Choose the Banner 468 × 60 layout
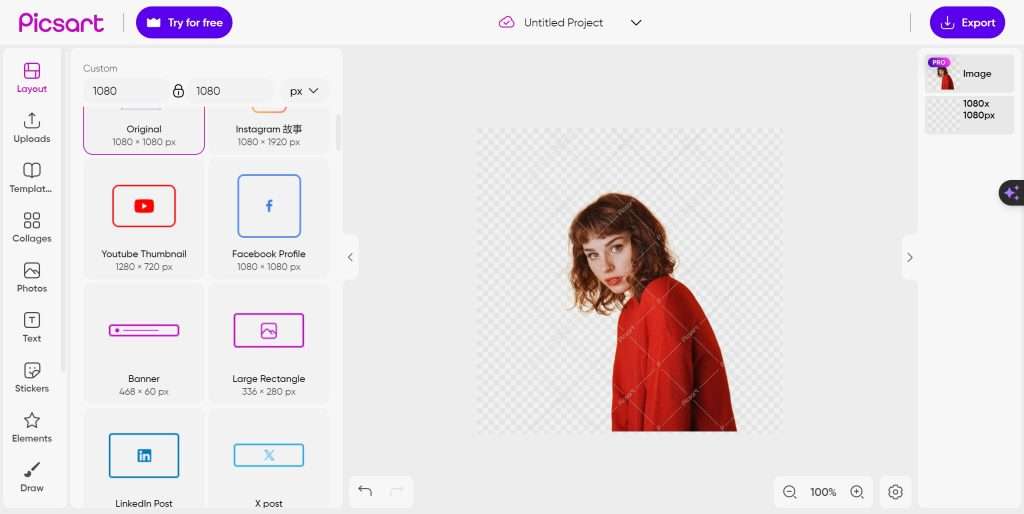1024x514 pixels. 144,344
